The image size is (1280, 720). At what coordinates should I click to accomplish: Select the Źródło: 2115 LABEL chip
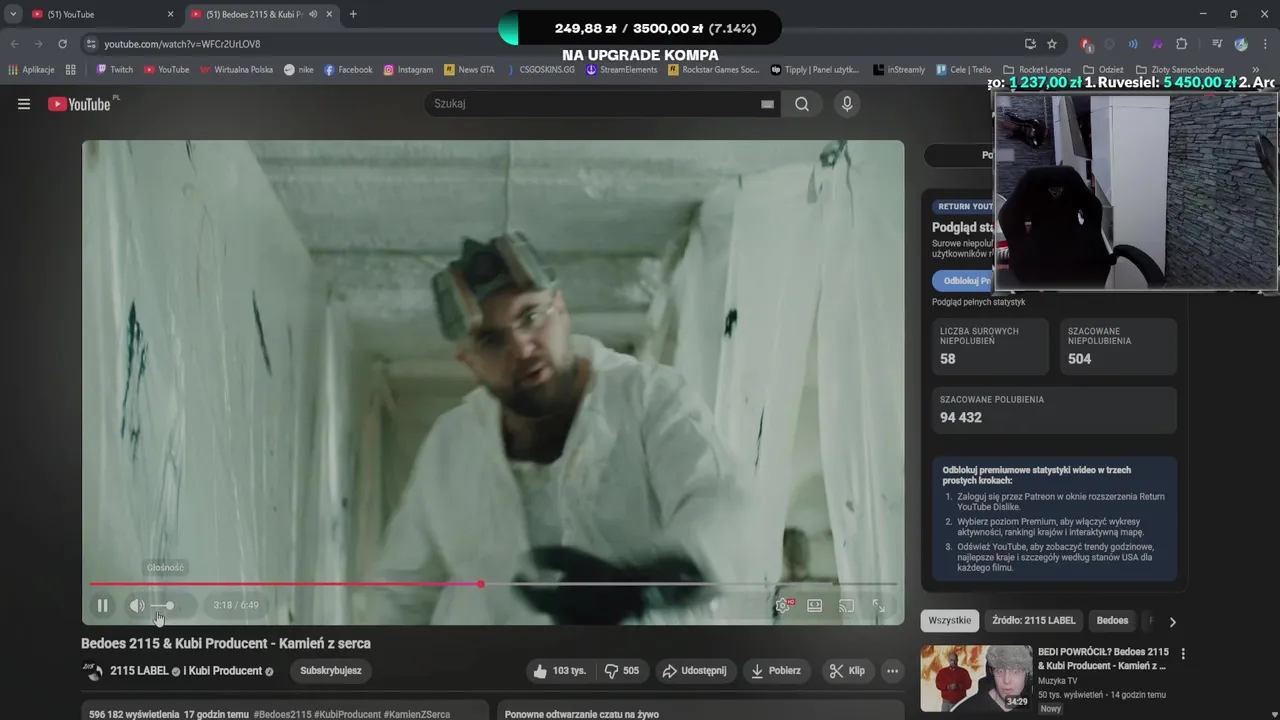(1034, 621)
